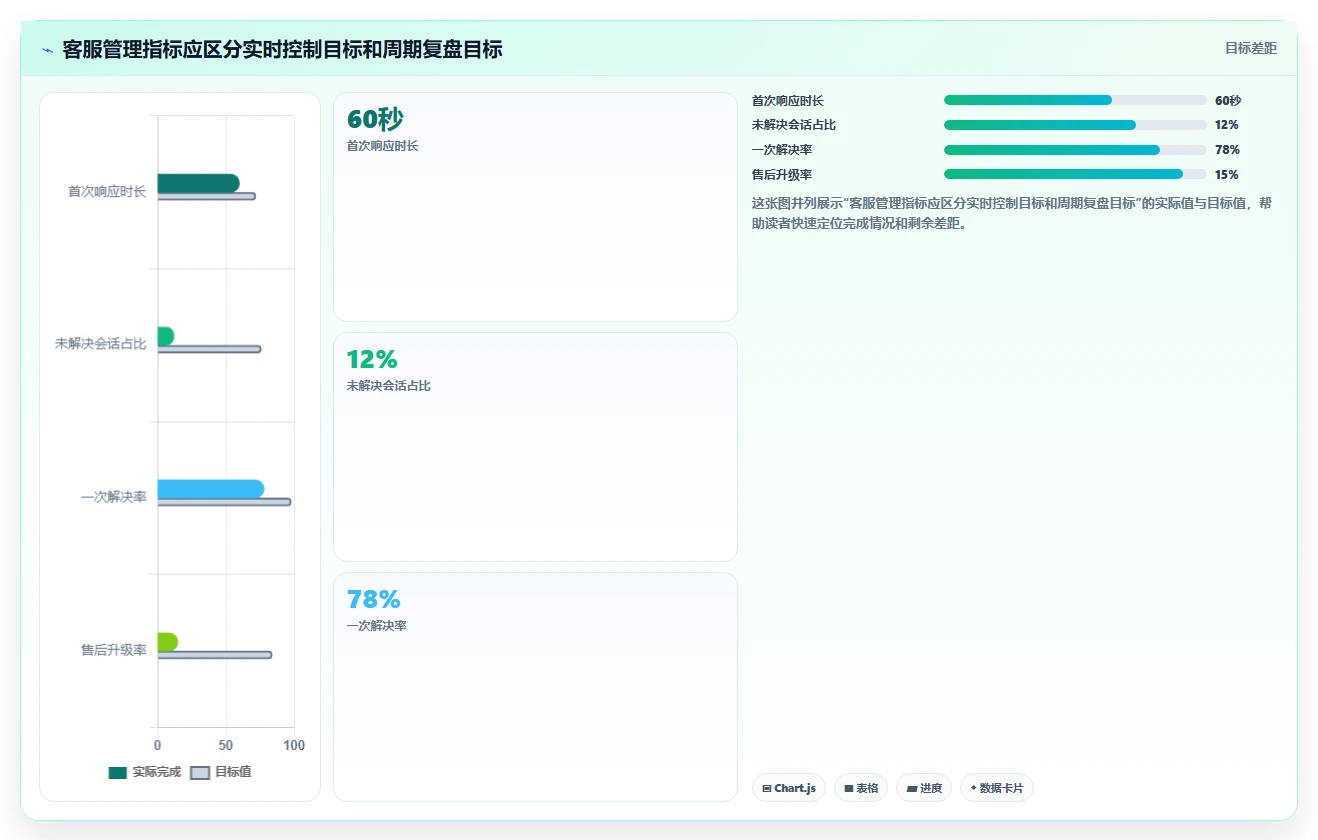The width and height of the screenshot is (1318, 840).
Task: Click the 未解决会话占比 chart axis label
Action: 101,344
